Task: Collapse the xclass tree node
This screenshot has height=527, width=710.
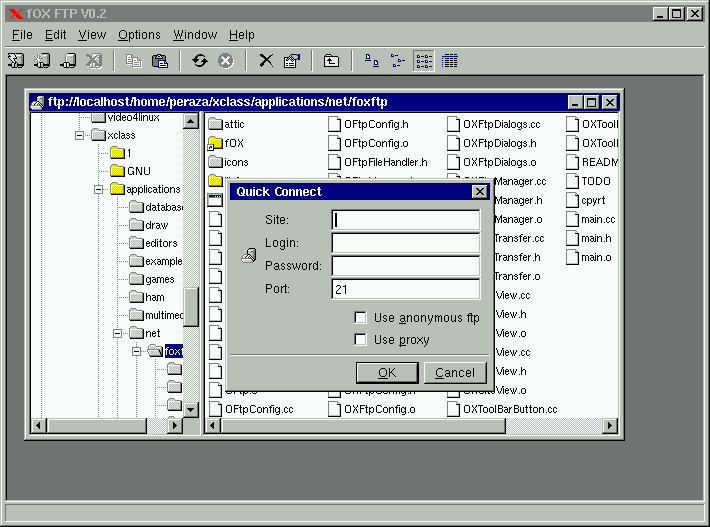Action: point(80,135)
